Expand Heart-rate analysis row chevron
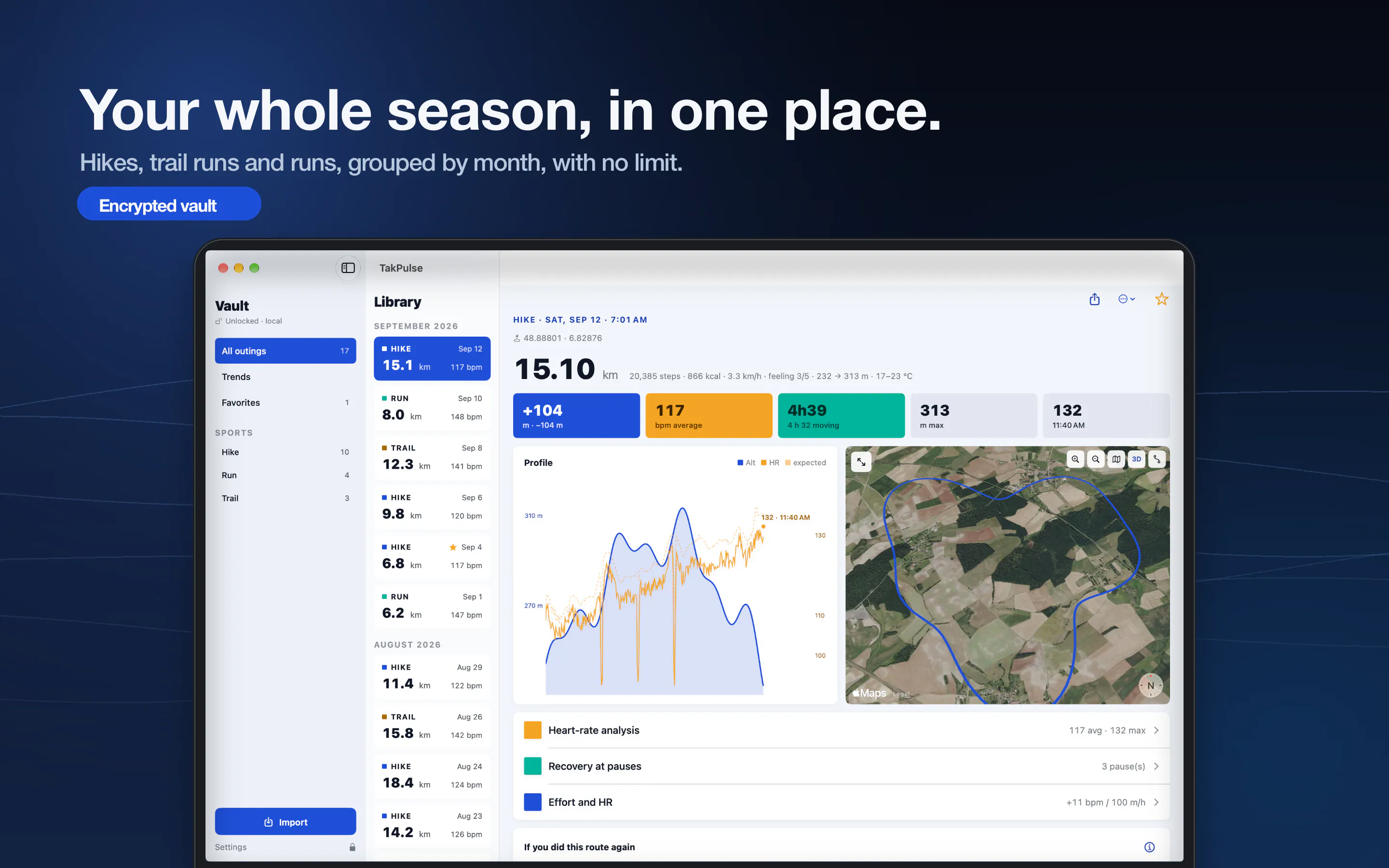This screenshot has height=868, width=1389. pyautogui.click(x=1157, y=730)
